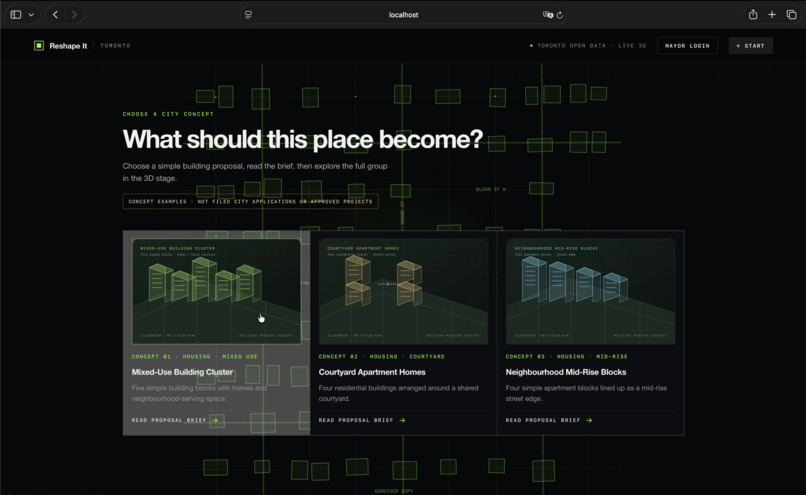The height and width of the screenshot is (495, 806).
Task: Open a new tab with plus icon
Action: pos(772,14)
